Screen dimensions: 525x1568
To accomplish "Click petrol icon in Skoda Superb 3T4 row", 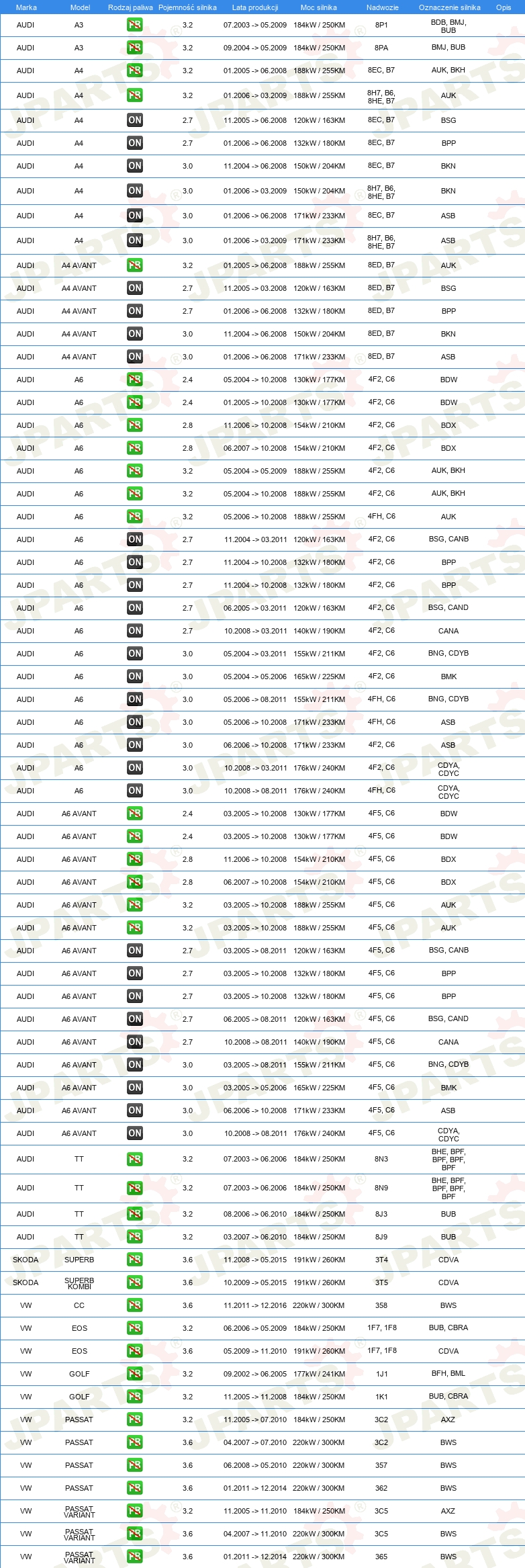I will pyautogui.click(x=134, y=1260).
